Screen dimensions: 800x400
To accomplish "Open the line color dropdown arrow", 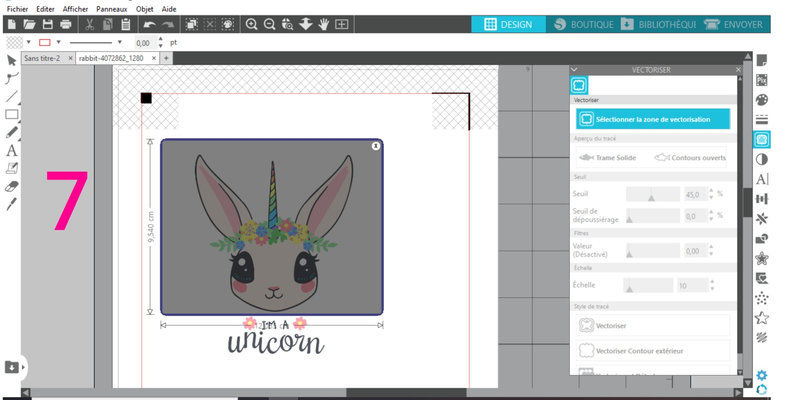I will click(60, 43).
